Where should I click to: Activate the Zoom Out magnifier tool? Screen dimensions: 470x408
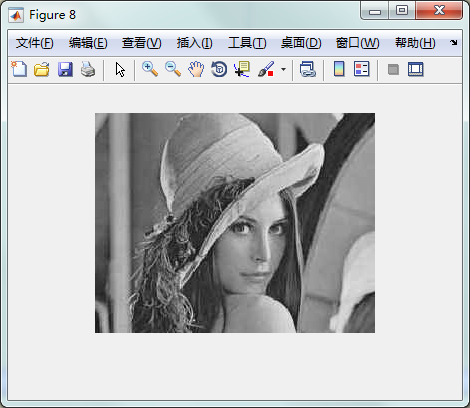[173, 69]
